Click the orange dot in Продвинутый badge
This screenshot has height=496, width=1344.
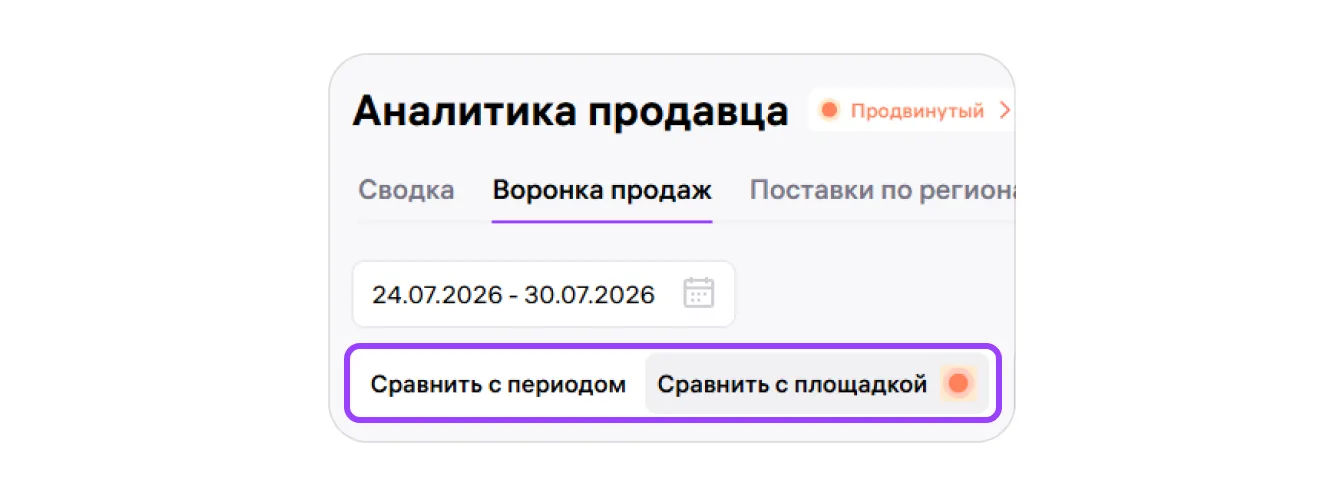coord(828,110)
